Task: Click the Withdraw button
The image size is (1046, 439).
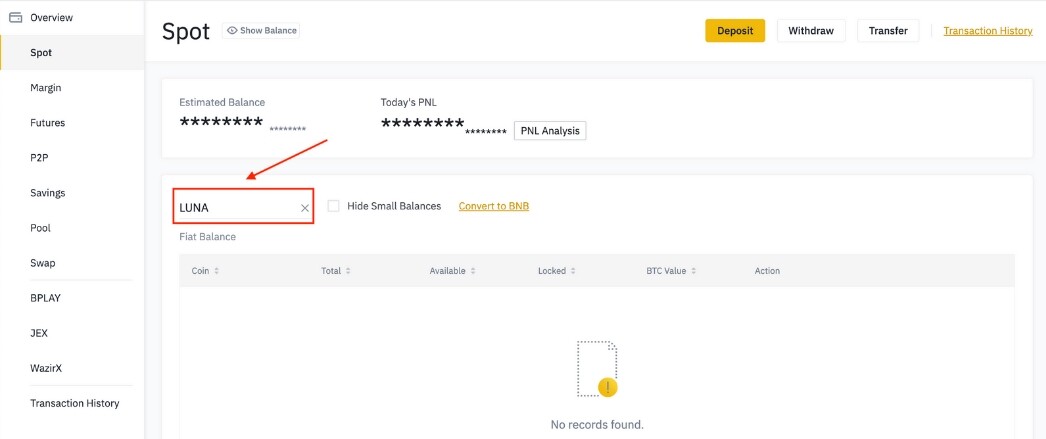Action: pos(811,31)
